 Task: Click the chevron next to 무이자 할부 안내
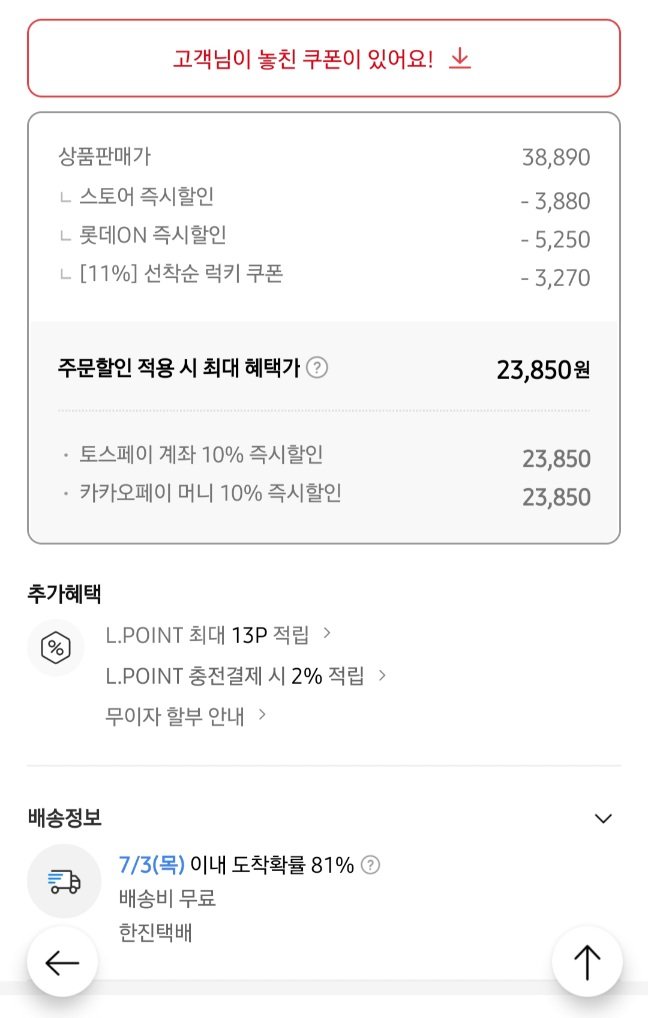pos(262,715)
